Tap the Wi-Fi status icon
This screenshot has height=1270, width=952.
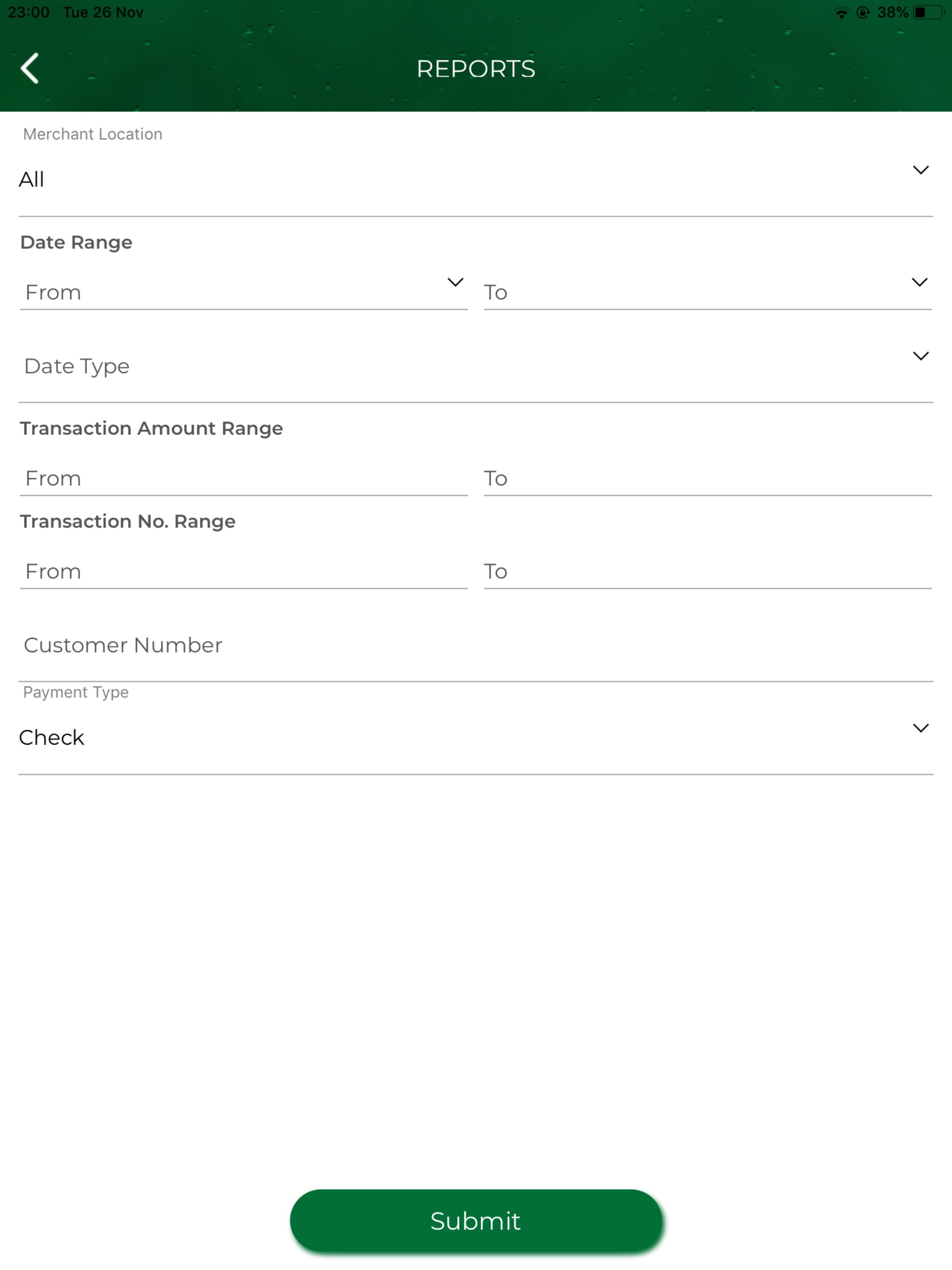841,13
